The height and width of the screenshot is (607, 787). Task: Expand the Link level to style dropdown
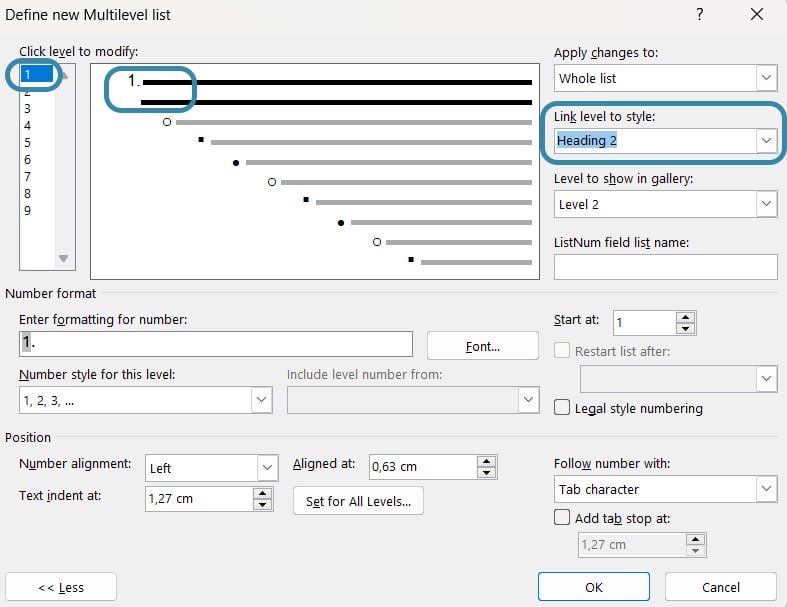click(x=766, y=141)
